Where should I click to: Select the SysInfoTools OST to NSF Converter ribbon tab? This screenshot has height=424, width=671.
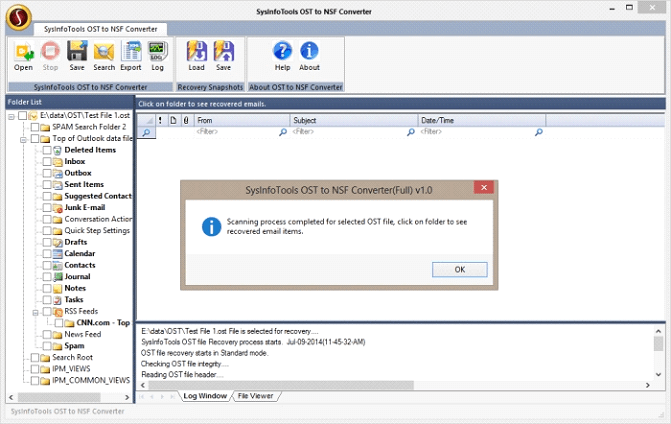click(101, 29)
